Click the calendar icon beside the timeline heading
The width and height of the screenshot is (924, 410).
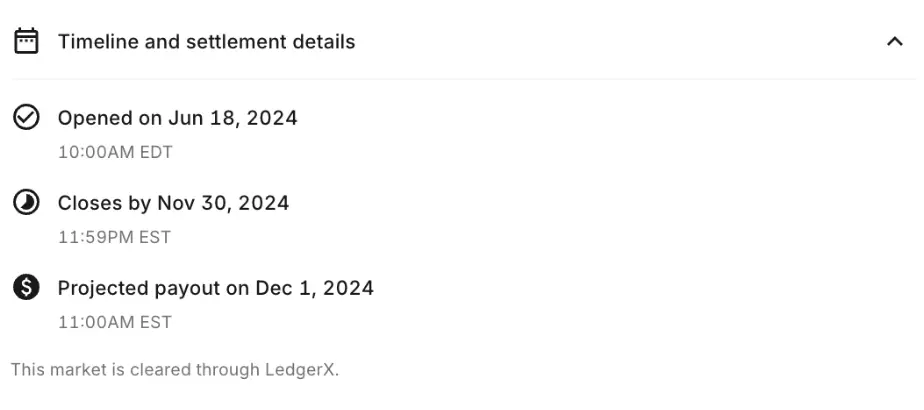pyautogui.click(x=26, y=41)
